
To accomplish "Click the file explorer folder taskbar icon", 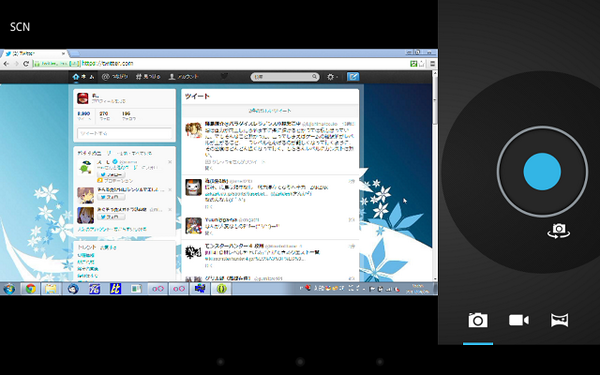I will [51, 289].
